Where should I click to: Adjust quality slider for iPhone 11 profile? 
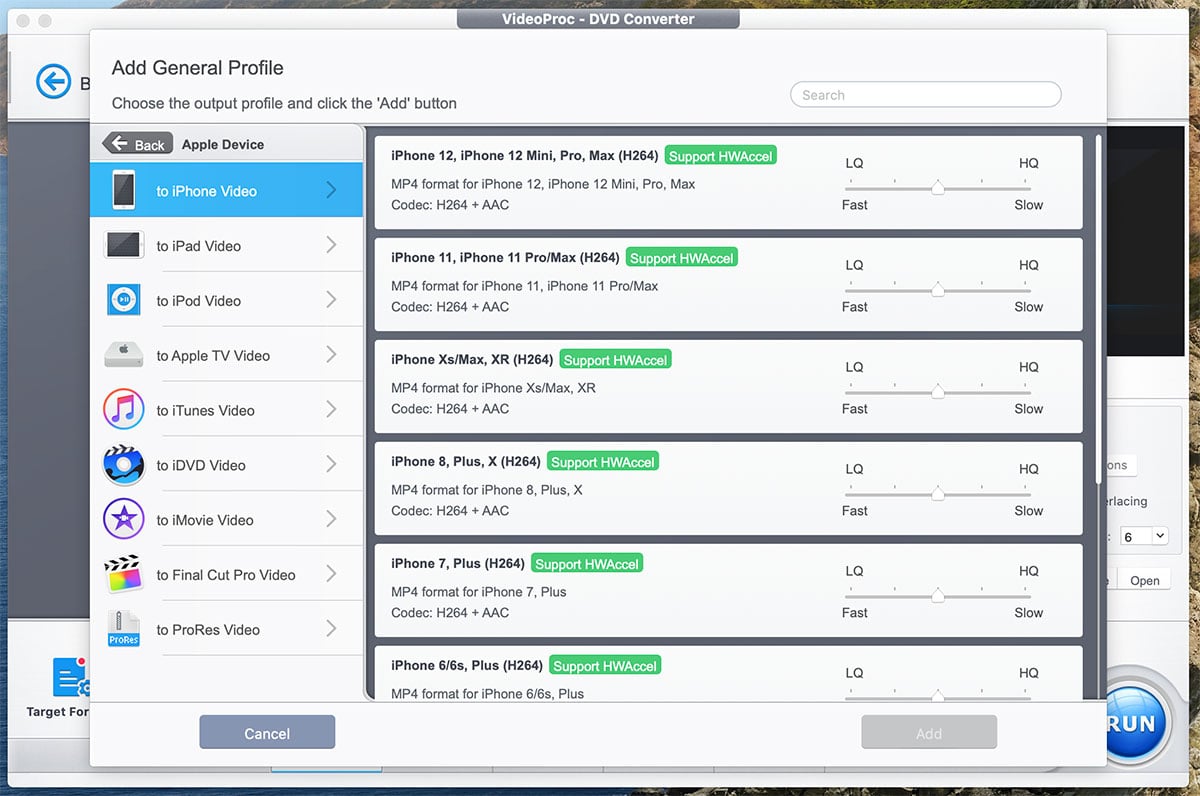938,289
